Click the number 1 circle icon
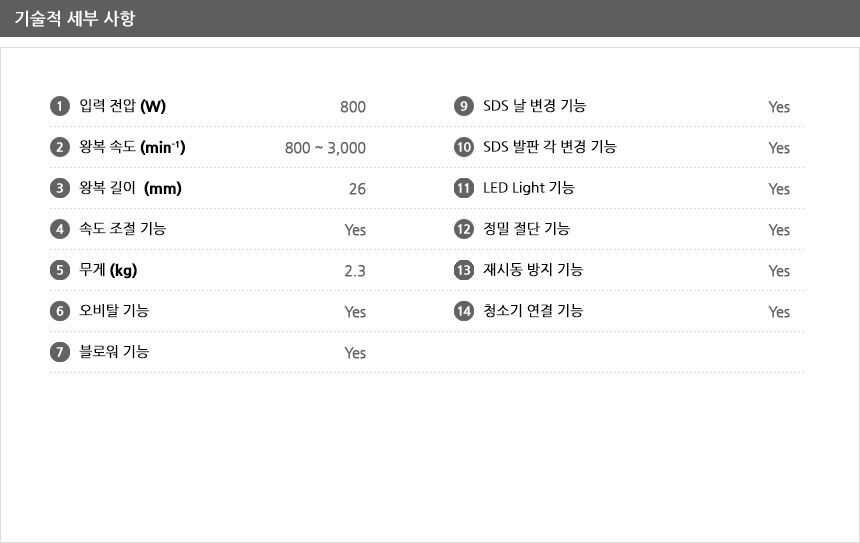 click(60, 106)
